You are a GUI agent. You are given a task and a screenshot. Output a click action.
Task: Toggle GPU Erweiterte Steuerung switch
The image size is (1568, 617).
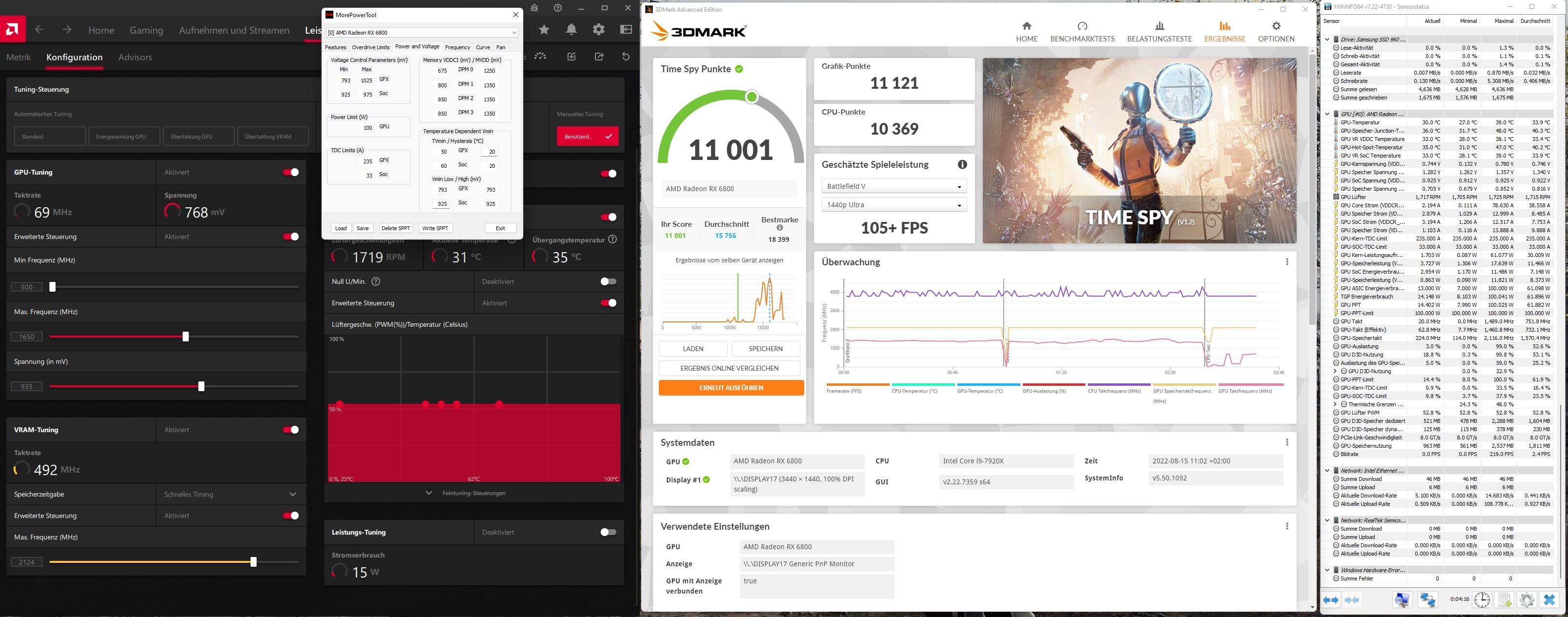291,237
